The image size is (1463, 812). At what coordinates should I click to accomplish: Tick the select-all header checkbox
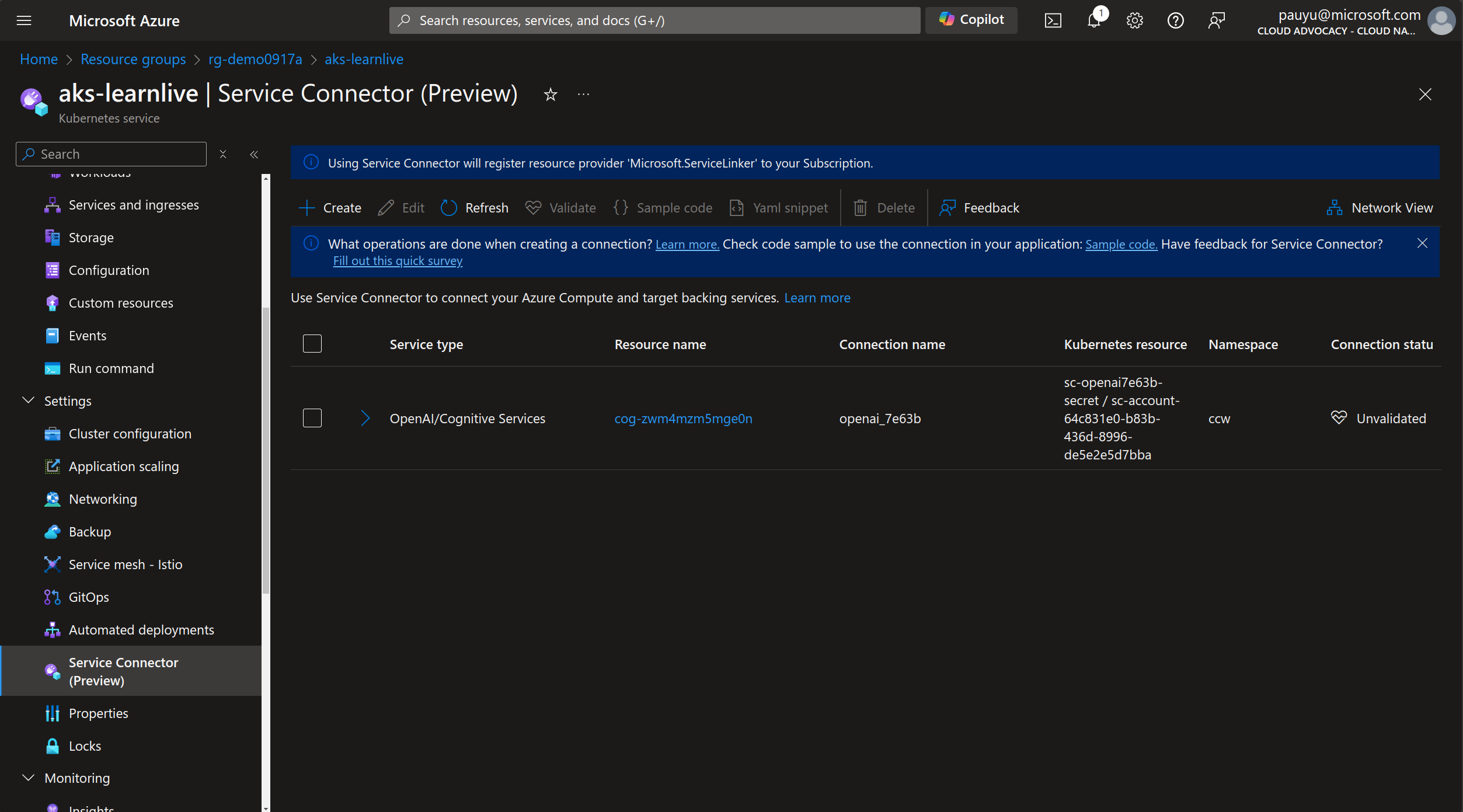(312, 344)
